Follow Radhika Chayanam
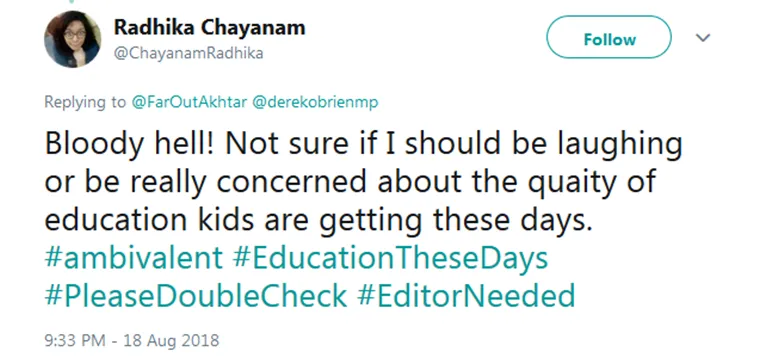Image resolution: width=759 pixels, height=363 pixels. click(609, 39)
